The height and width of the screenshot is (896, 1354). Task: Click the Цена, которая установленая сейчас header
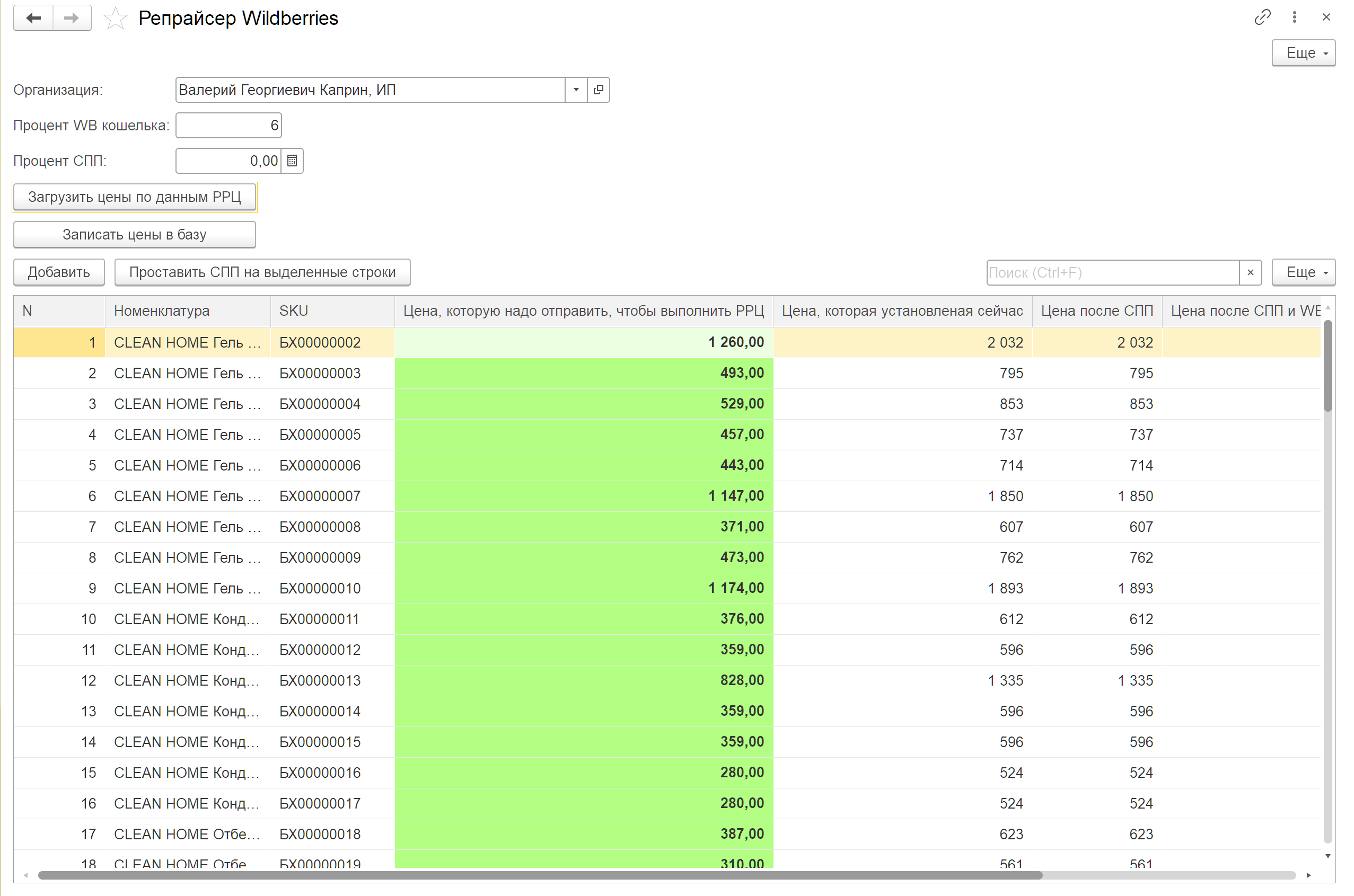(903, 311)
